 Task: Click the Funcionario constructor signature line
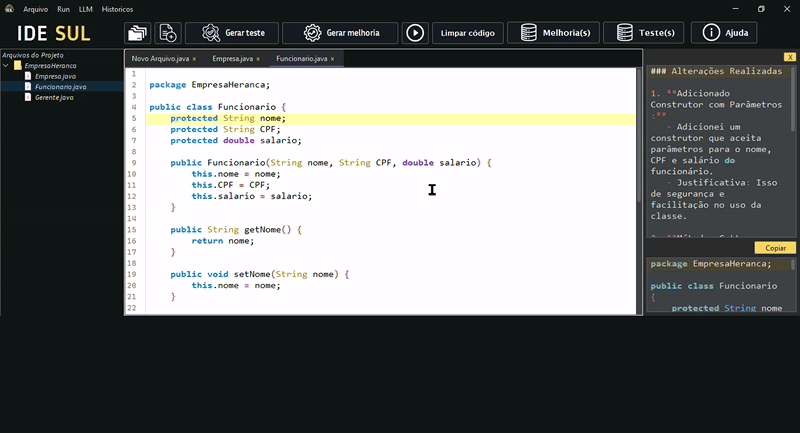(x=331, y=163)
